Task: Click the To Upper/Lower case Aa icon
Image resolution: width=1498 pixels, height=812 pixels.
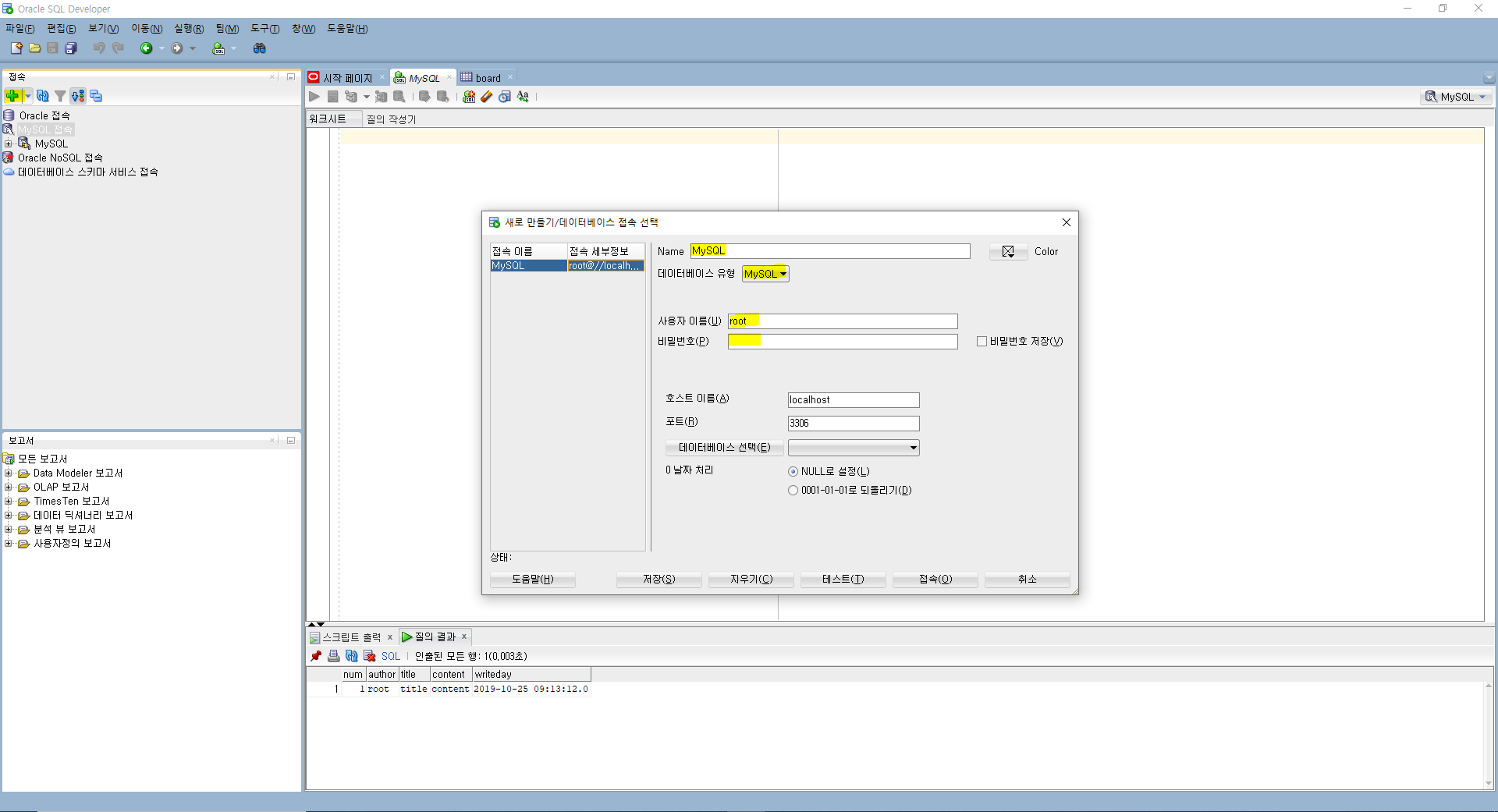Action: (x=523, y=97)
